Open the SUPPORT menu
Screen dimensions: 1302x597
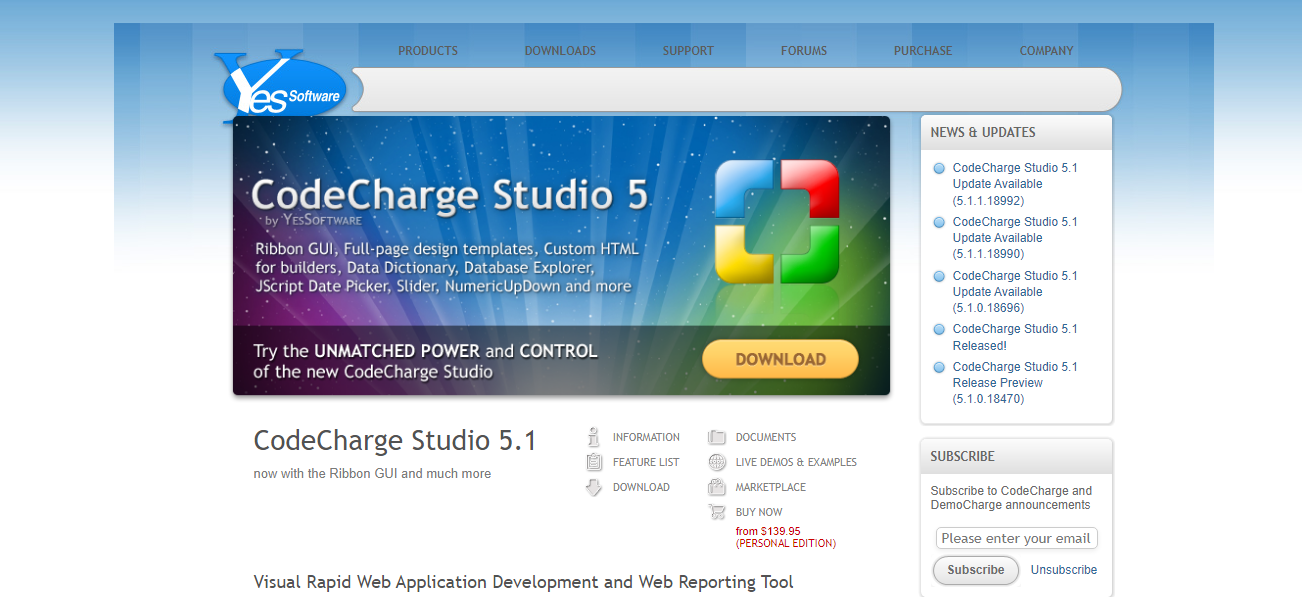tap(687, 50)
